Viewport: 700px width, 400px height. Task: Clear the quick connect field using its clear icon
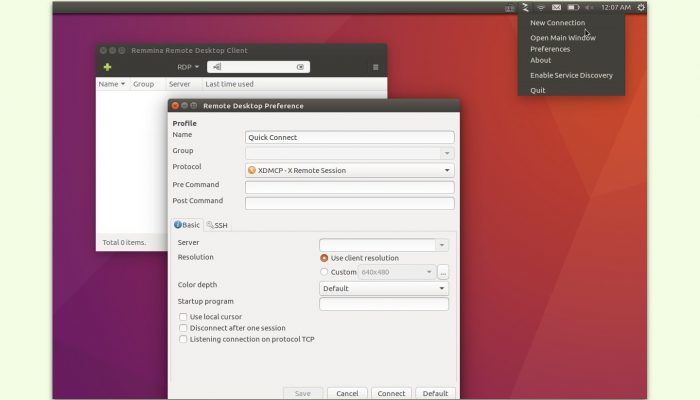(x=300, y=67)
